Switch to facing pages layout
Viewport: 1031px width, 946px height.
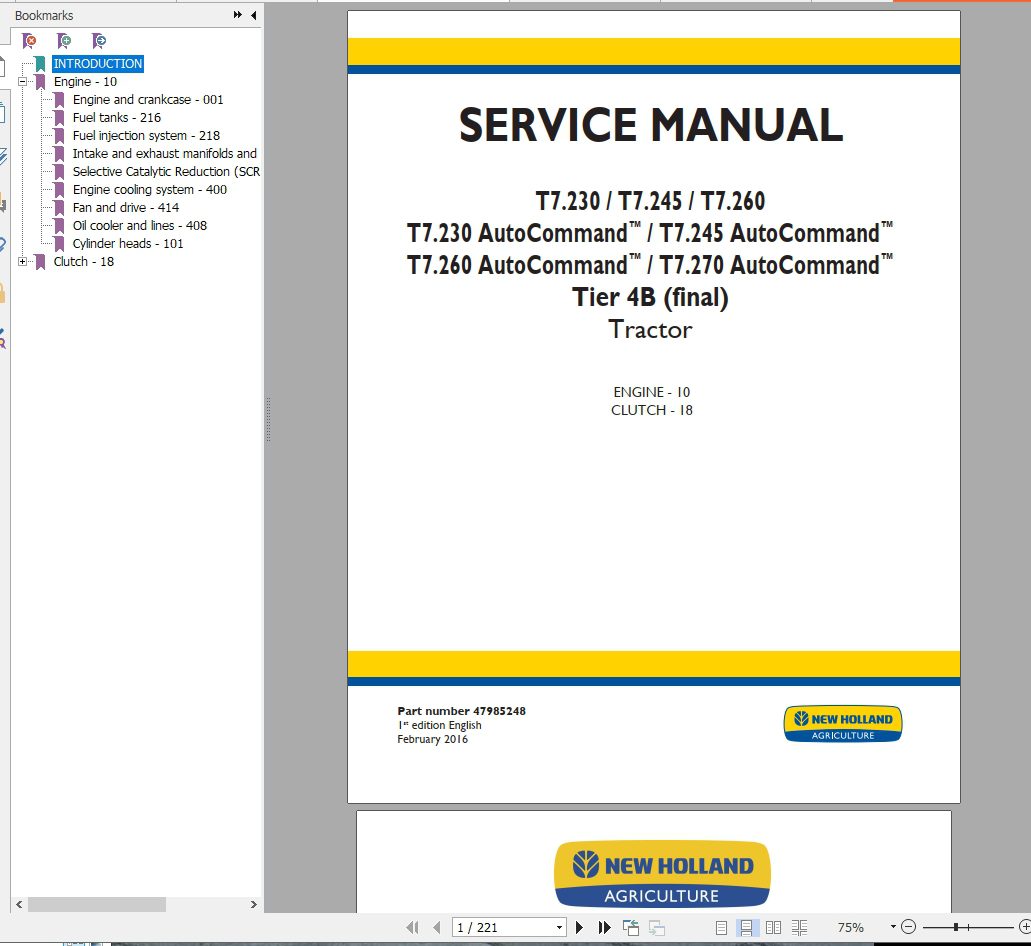[773, 927]
